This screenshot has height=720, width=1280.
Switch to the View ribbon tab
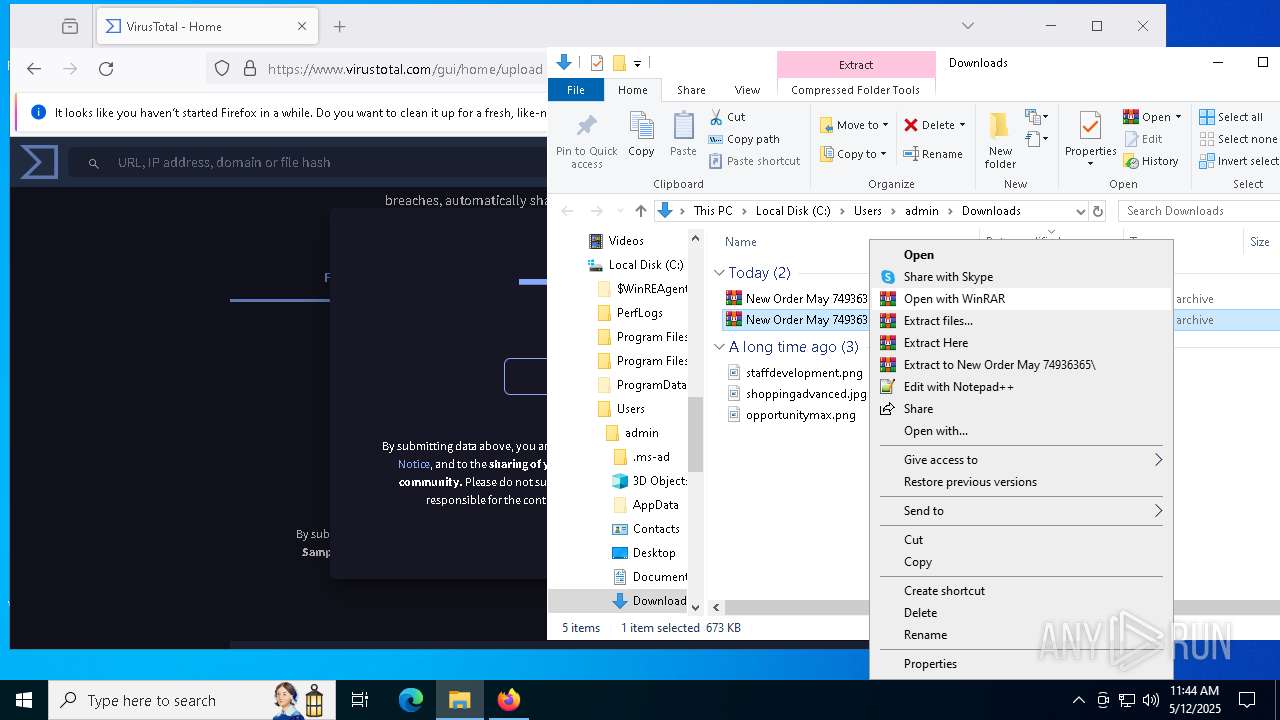click(x=747, y=90)
